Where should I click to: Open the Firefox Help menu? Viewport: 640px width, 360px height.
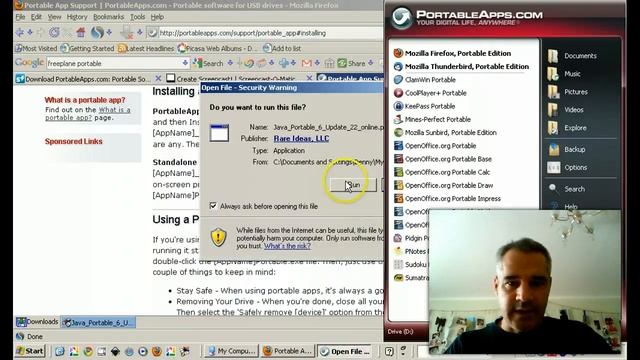pyautogui.click(x=157, y=17)
